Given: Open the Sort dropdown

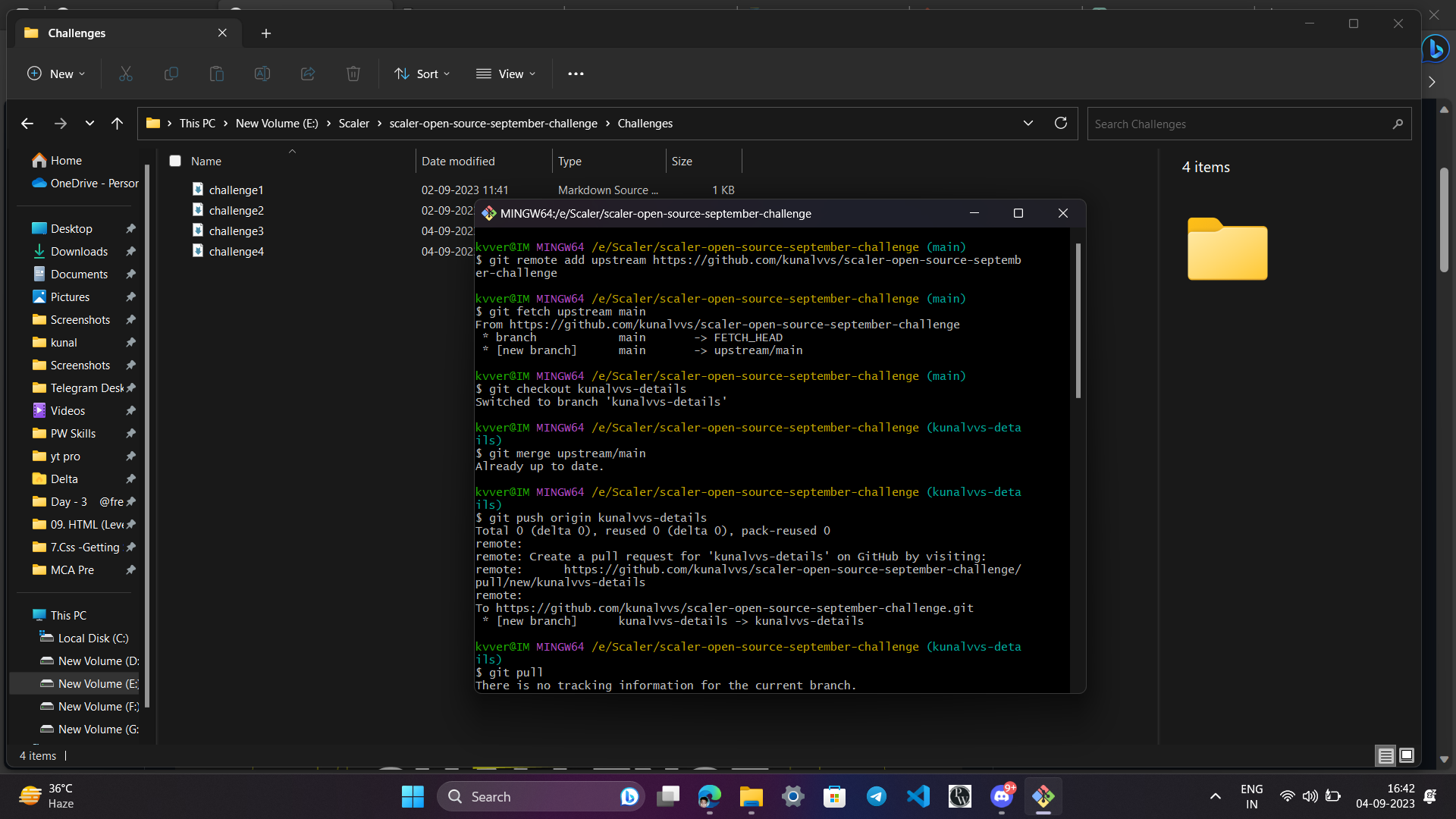Looking at the screenshot, I should point(422,74).
